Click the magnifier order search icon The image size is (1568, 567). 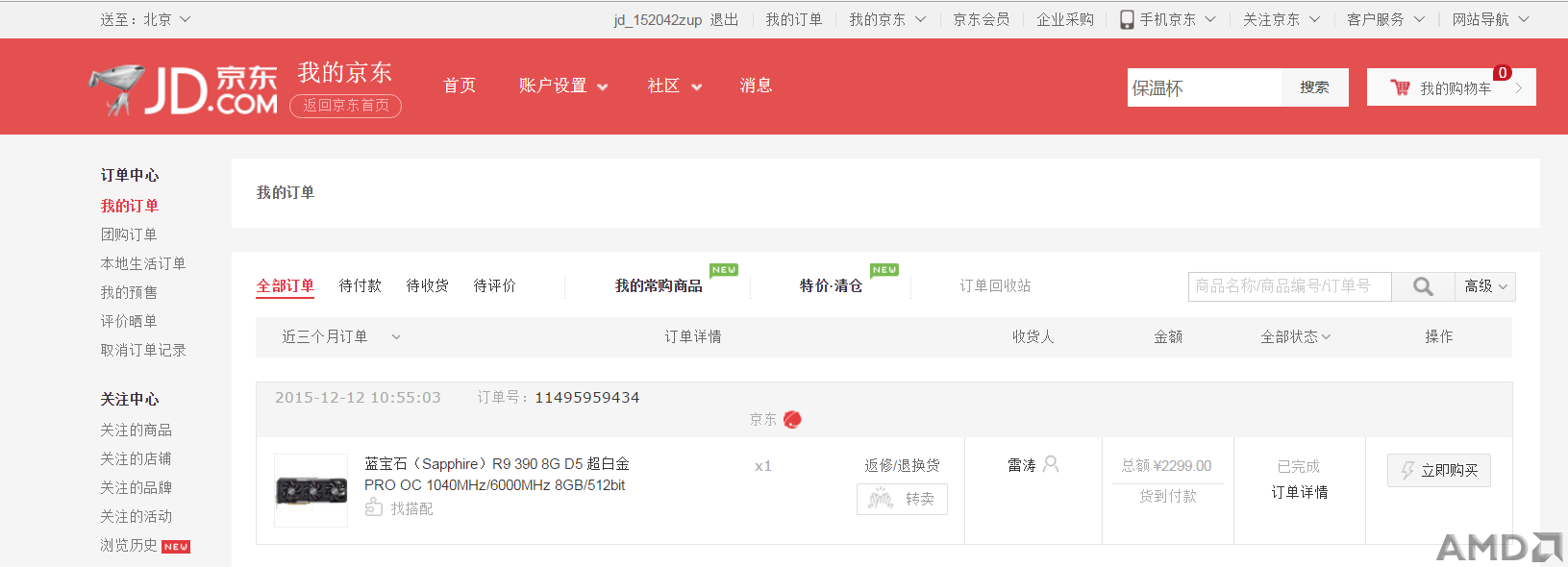click(x=1423, y=286)
